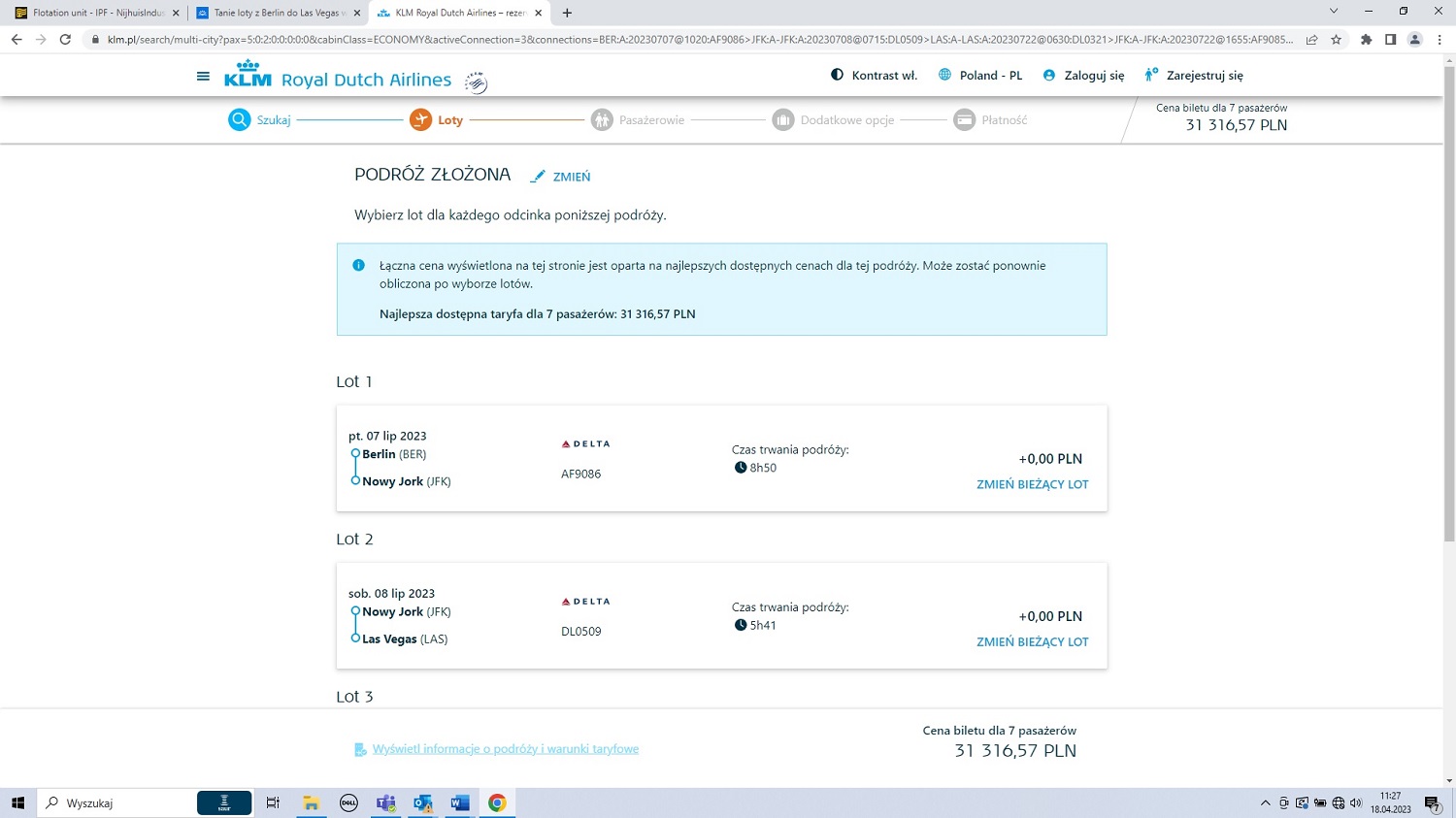The width and height of the screenshot is (1456, 818).
Task: Click the SkyTeam logo in the header
Action: tap(476, 82)
